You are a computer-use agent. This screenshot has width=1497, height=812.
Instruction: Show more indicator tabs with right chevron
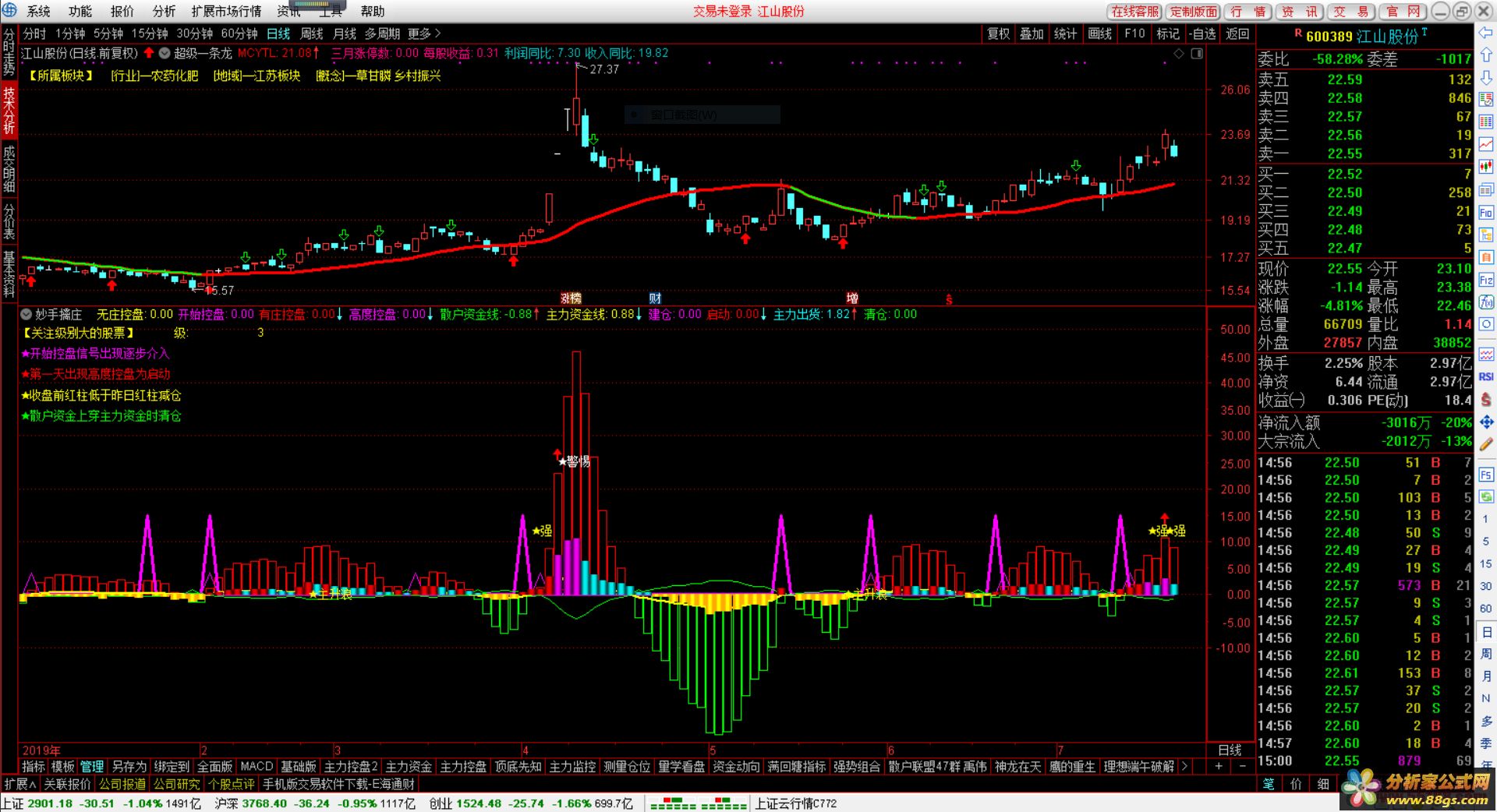pos(1184,767)
